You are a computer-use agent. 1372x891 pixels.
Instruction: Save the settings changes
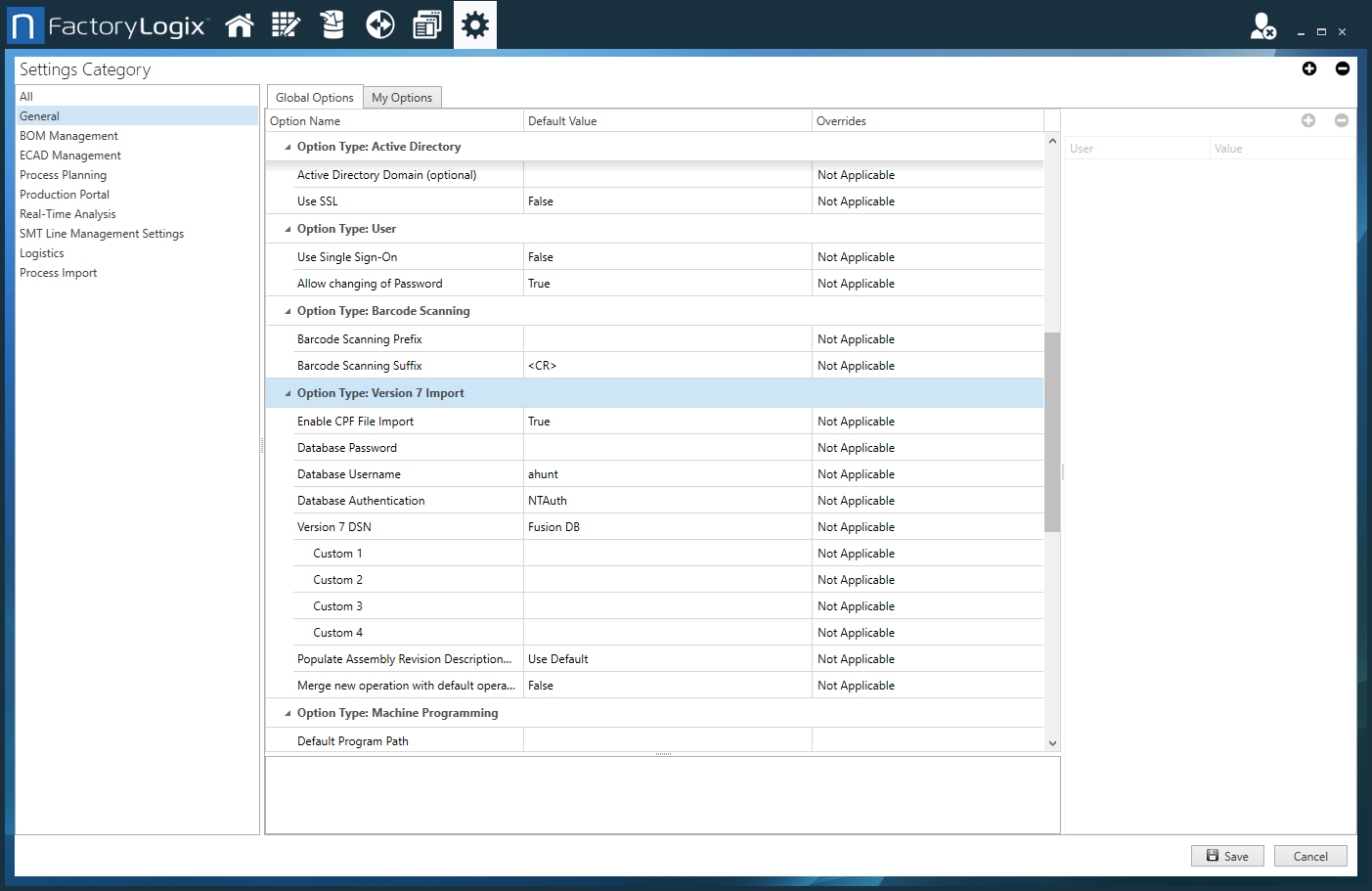click(1227, 856)
